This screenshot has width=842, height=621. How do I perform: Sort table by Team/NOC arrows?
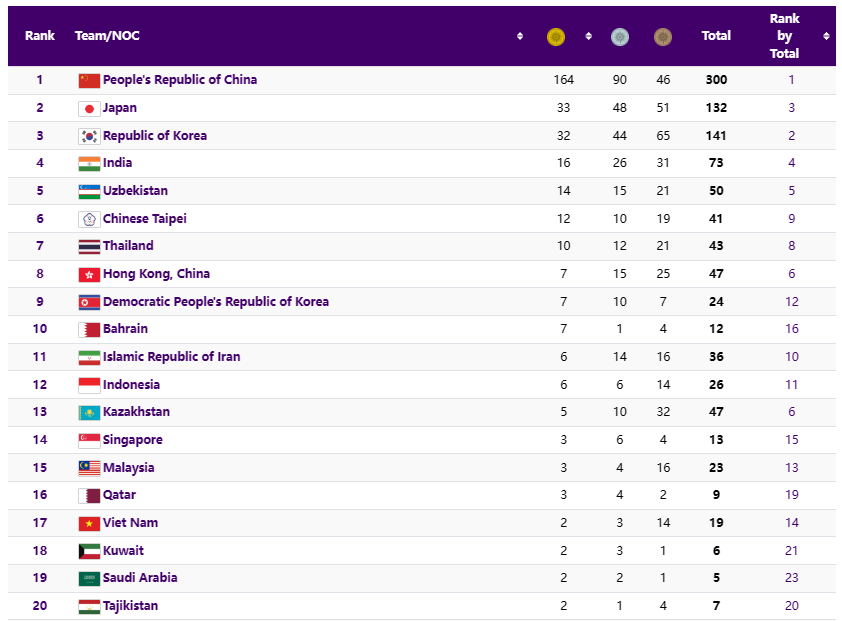click(x=520, y=36)
